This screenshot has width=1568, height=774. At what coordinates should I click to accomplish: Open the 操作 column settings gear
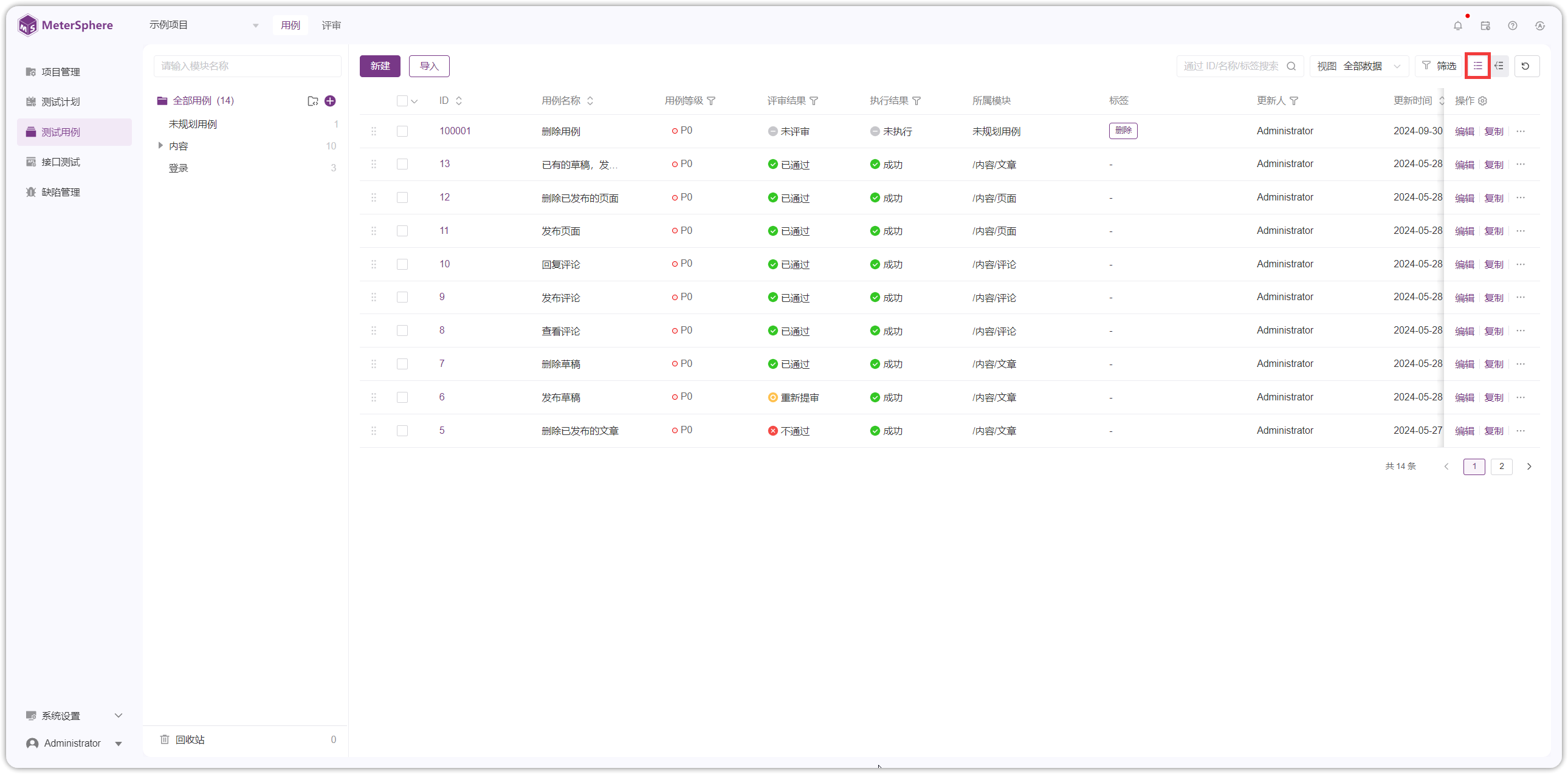point(1482,101)
